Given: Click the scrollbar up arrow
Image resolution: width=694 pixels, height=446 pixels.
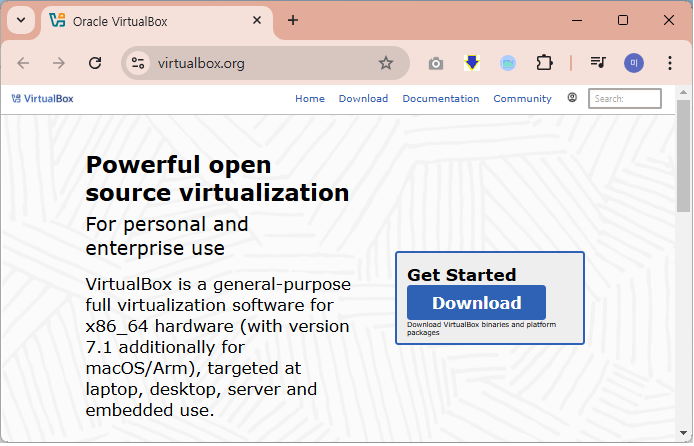Looking at the screenshot, I should pos(683,92).
